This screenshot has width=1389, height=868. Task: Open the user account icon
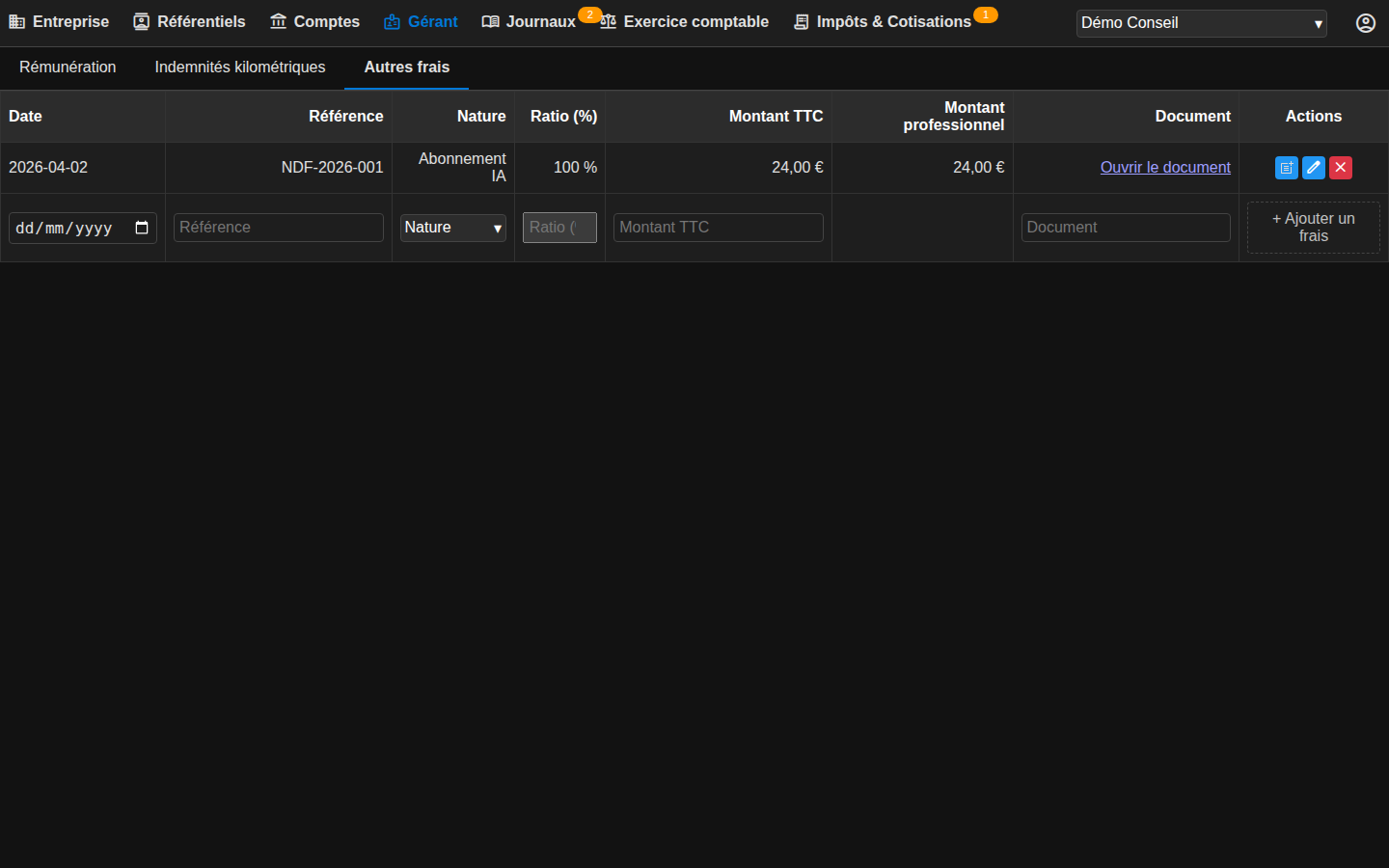click(1365, 23)
